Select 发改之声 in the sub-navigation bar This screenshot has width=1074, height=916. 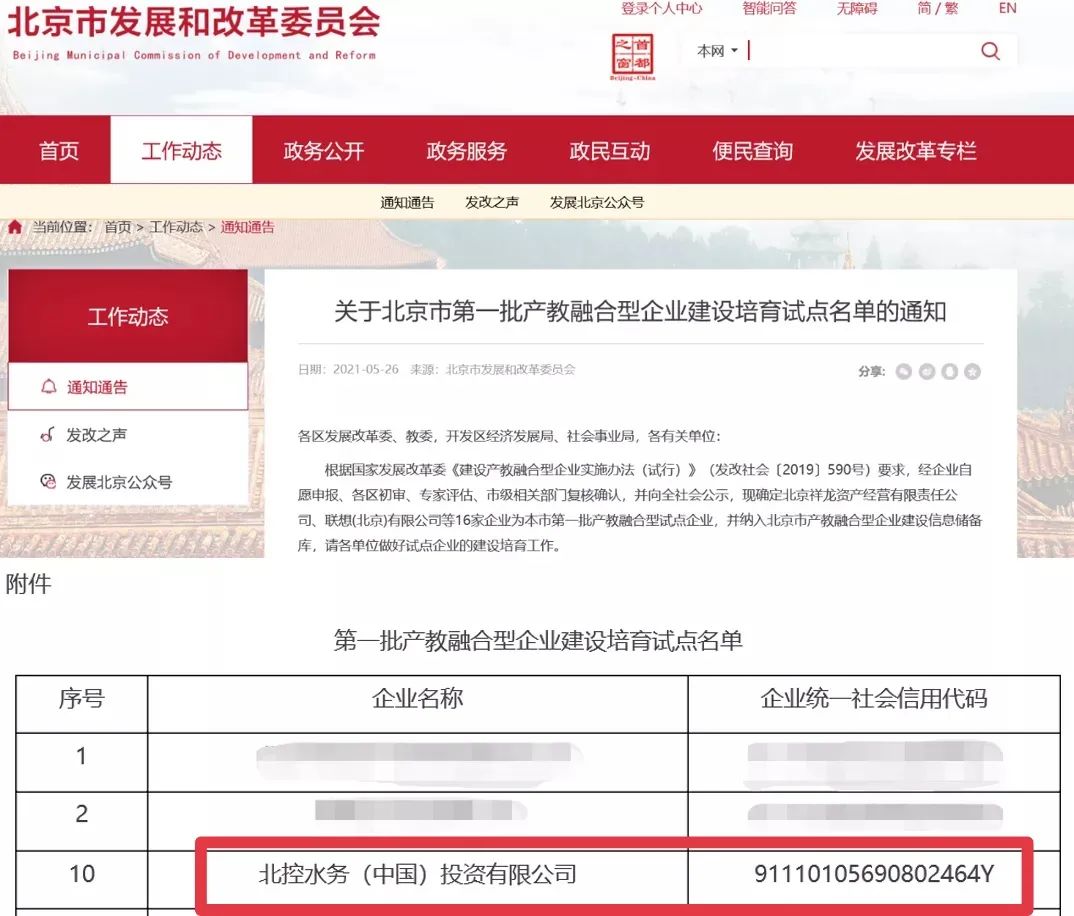pyautogui.click(x=492, y=202)
